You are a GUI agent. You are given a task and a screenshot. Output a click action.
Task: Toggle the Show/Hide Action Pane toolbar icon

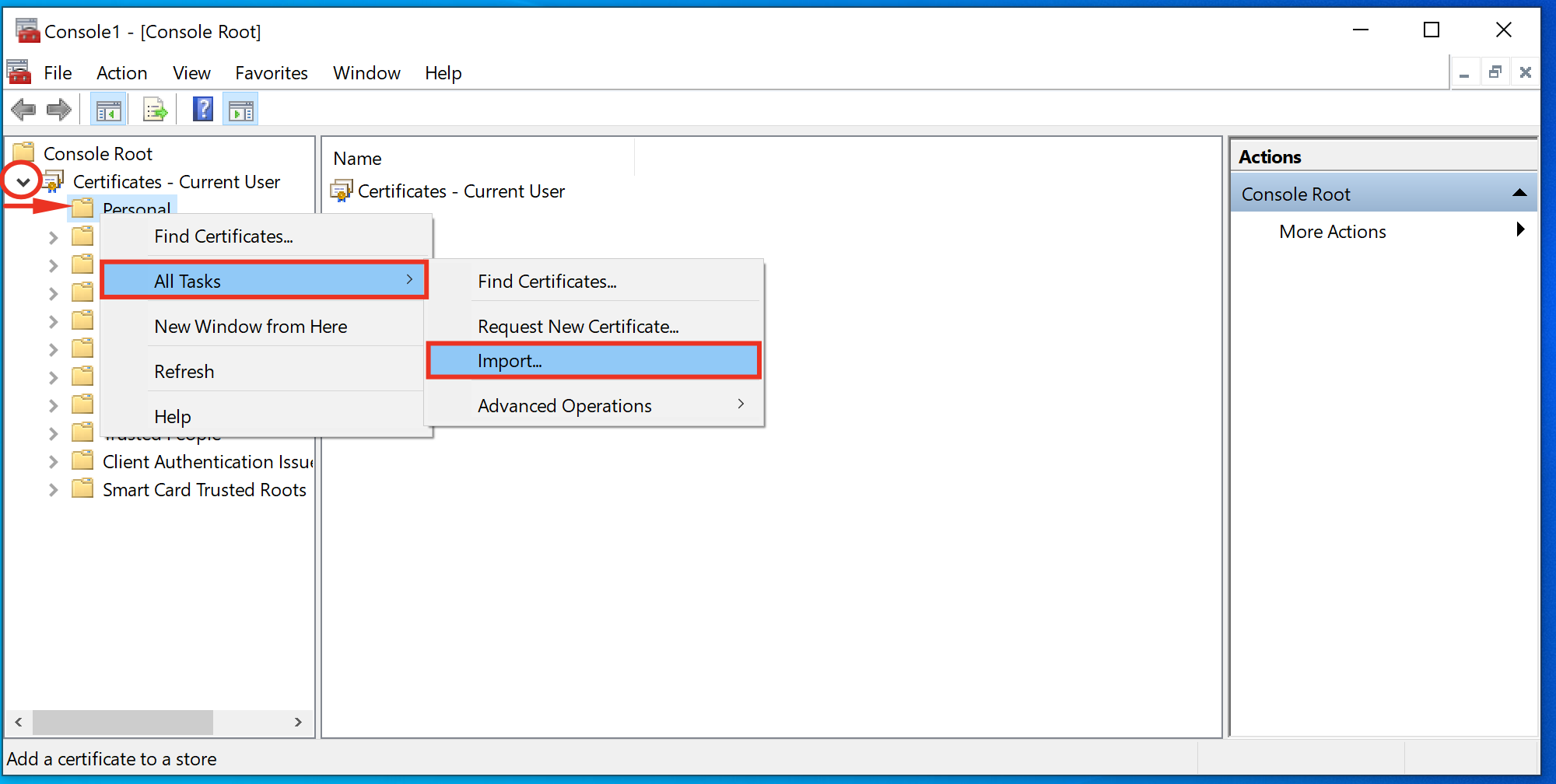pos(241,110)
